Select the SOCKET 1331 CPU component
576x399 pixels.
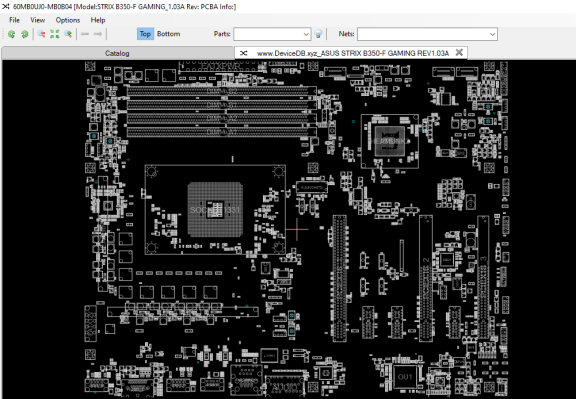pyautogui.click(x=215, y=210)
